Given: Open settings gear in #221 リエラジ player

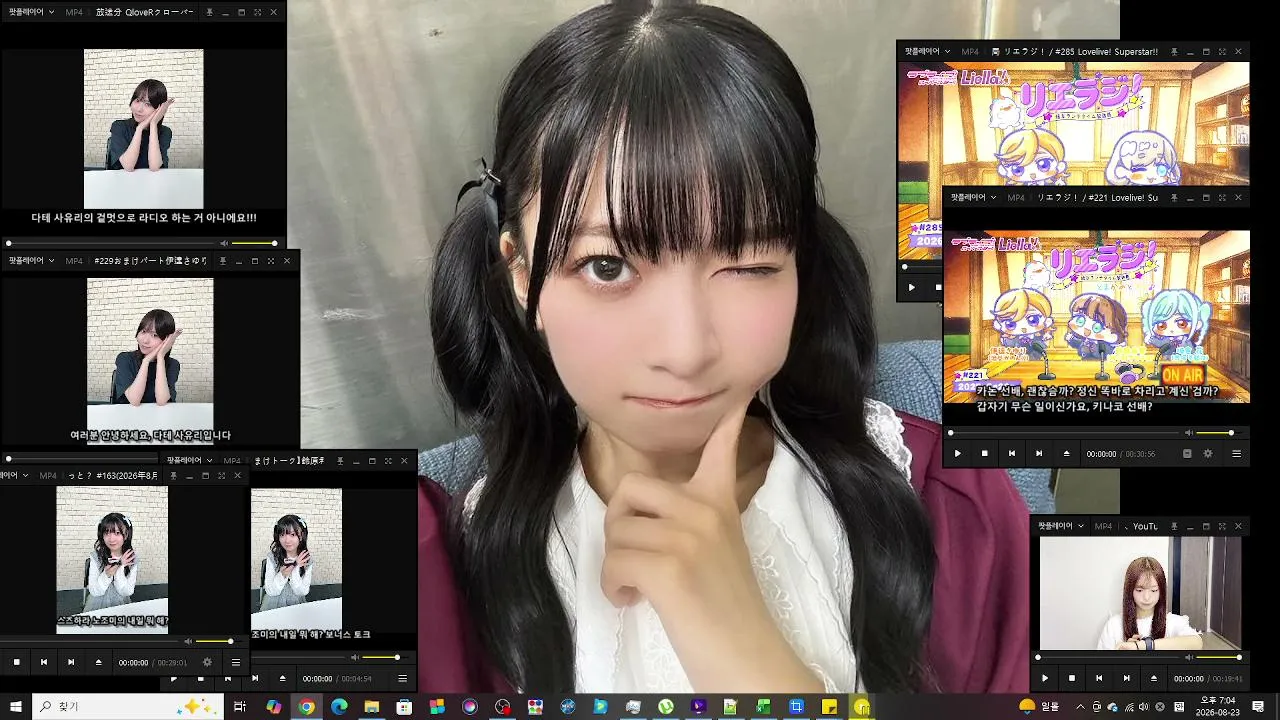Looking at the screenshot, I should (x=1208, y=453).
